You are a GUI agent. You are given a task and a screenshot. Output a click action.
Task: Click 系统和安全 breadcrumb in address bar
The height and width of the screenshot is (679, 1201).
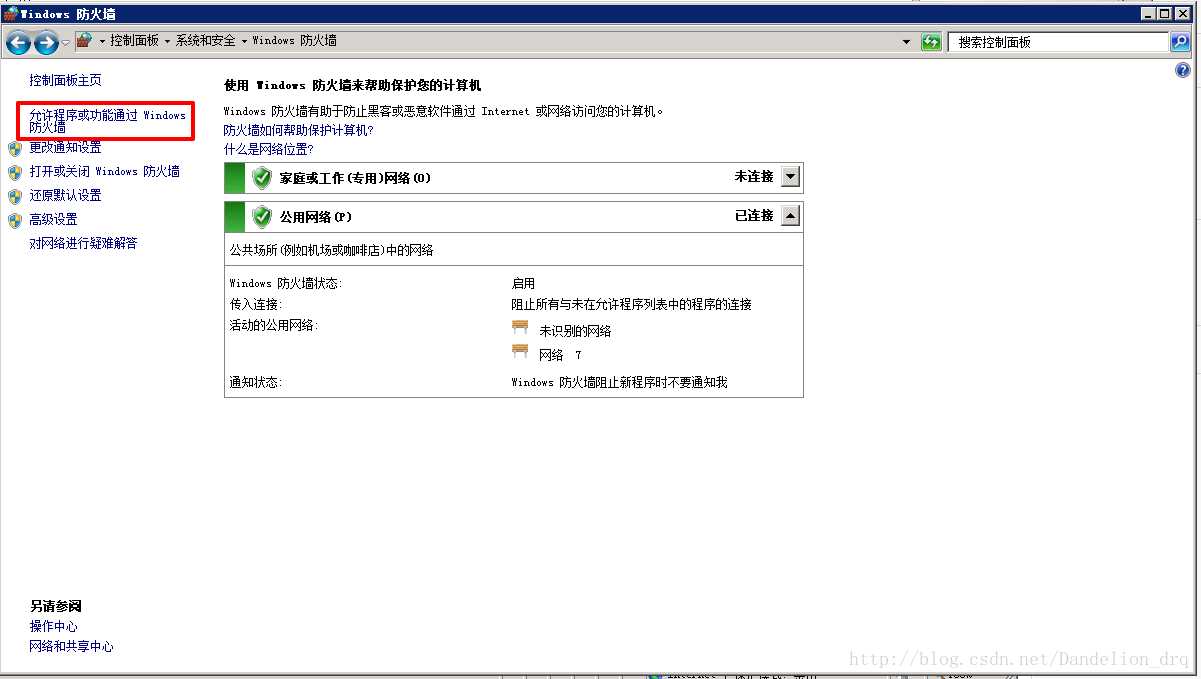pos(206,41)
